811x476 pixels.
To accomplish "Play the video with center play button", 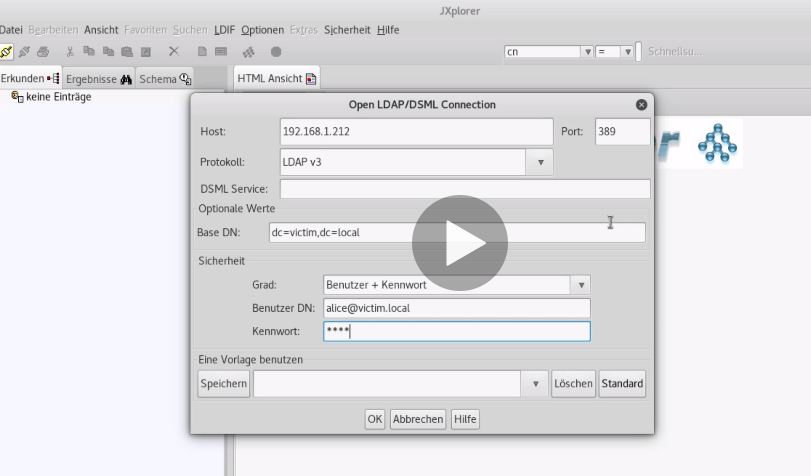I will pos(459,243).
